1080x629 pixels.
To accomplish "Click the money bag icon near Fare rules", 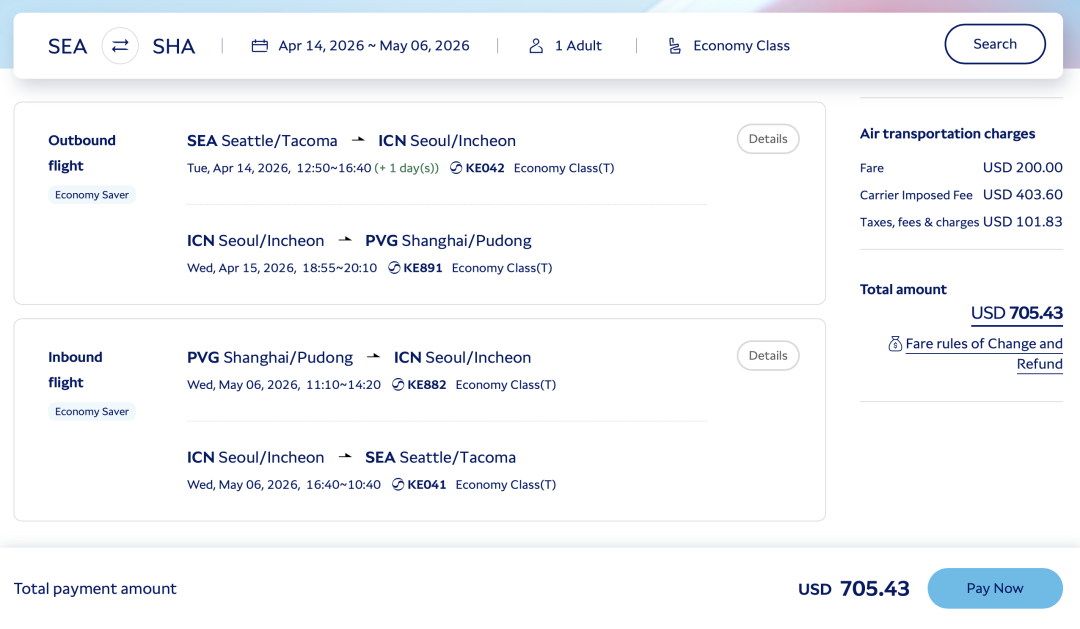I will pos(895,344).
